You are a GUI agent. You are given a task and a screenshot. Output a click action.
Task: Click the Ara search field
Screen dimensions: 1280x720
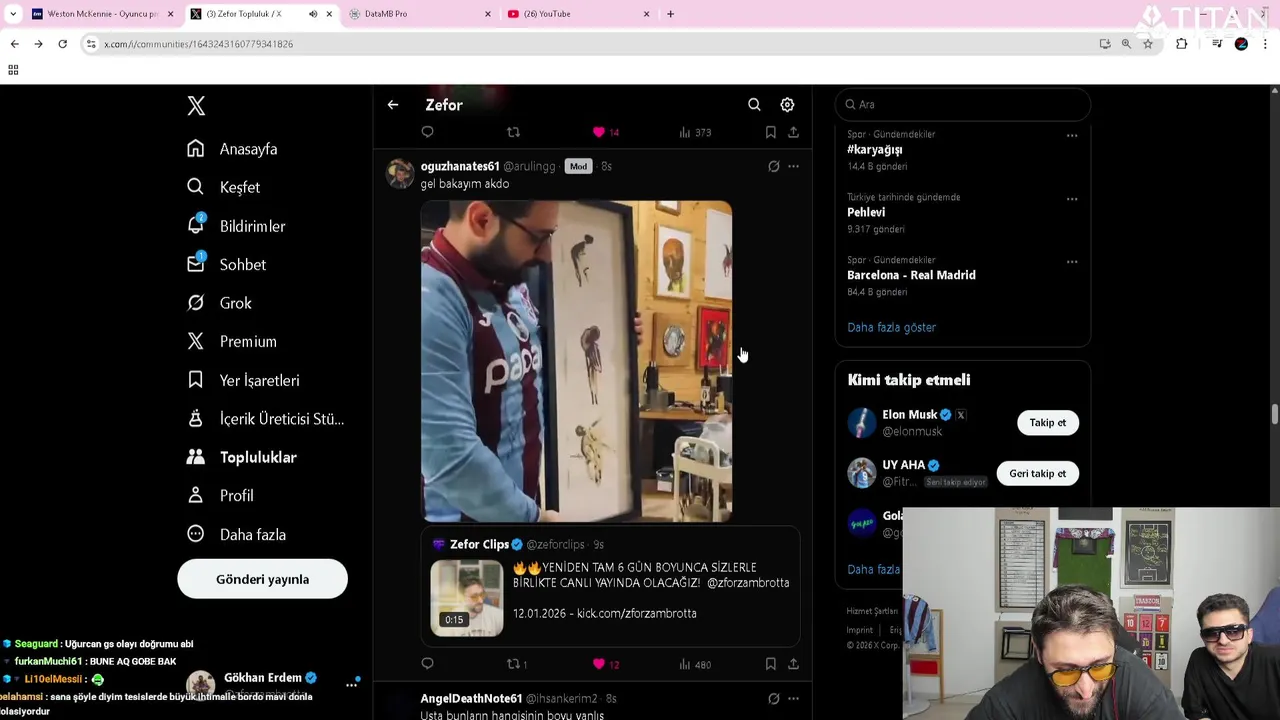click(x=963, y=104)
